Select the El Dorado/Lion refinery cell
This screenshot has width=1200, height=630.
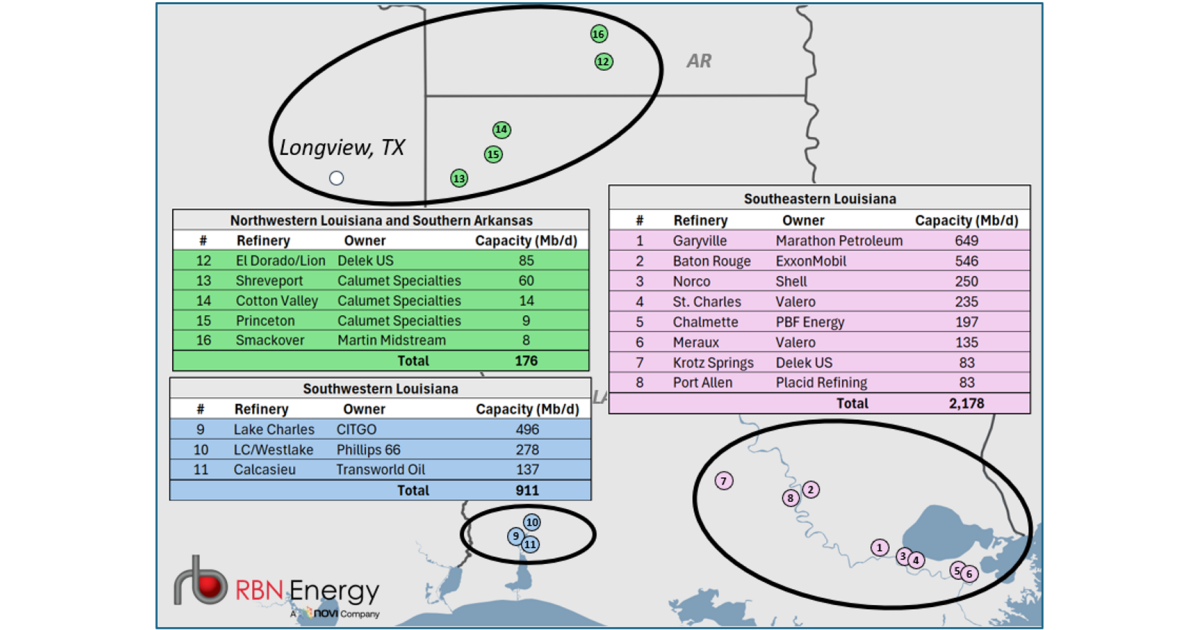point(281,260)
